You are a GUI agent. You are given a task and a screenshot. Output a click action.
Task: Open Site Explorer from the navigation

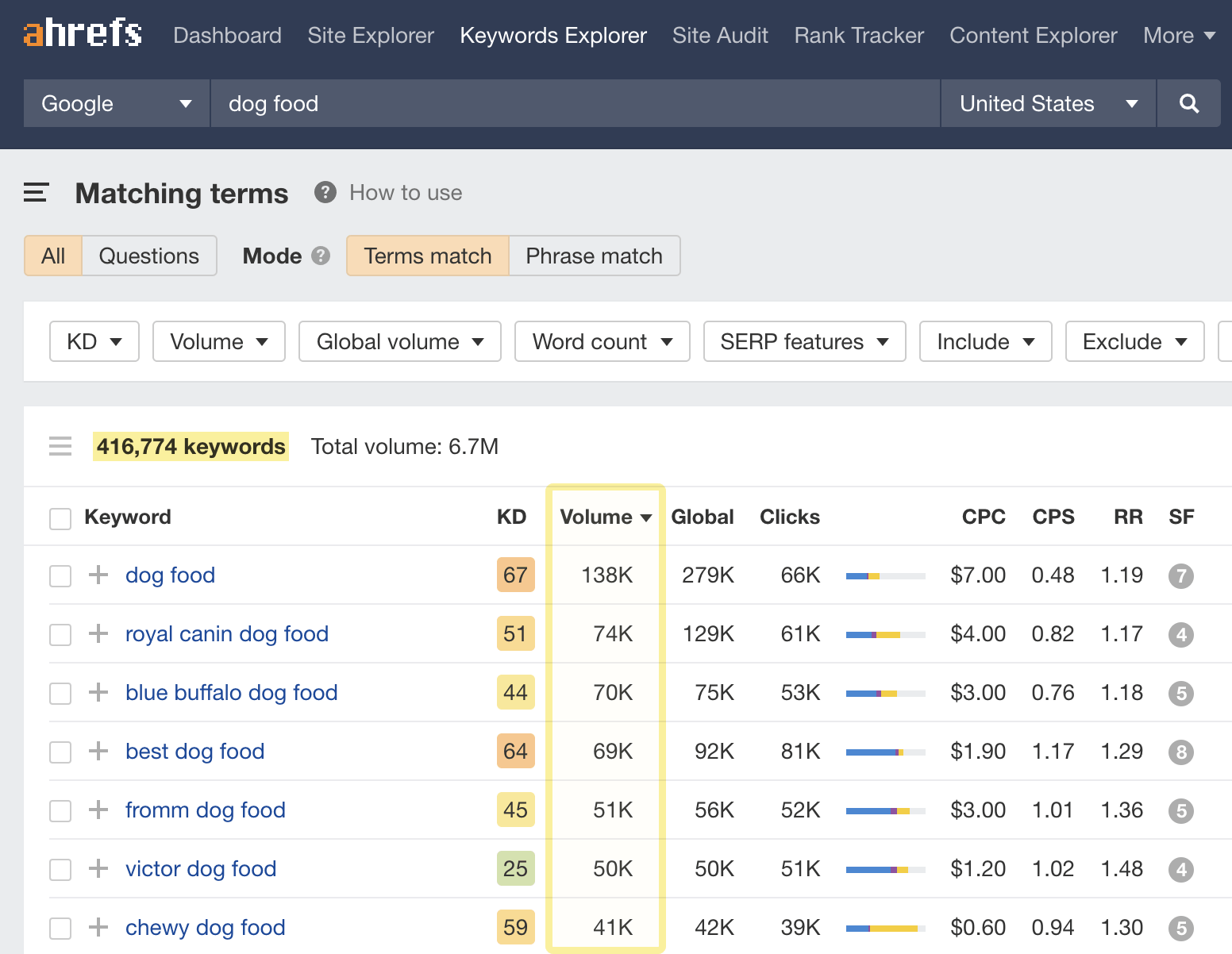tap(370, 35)
